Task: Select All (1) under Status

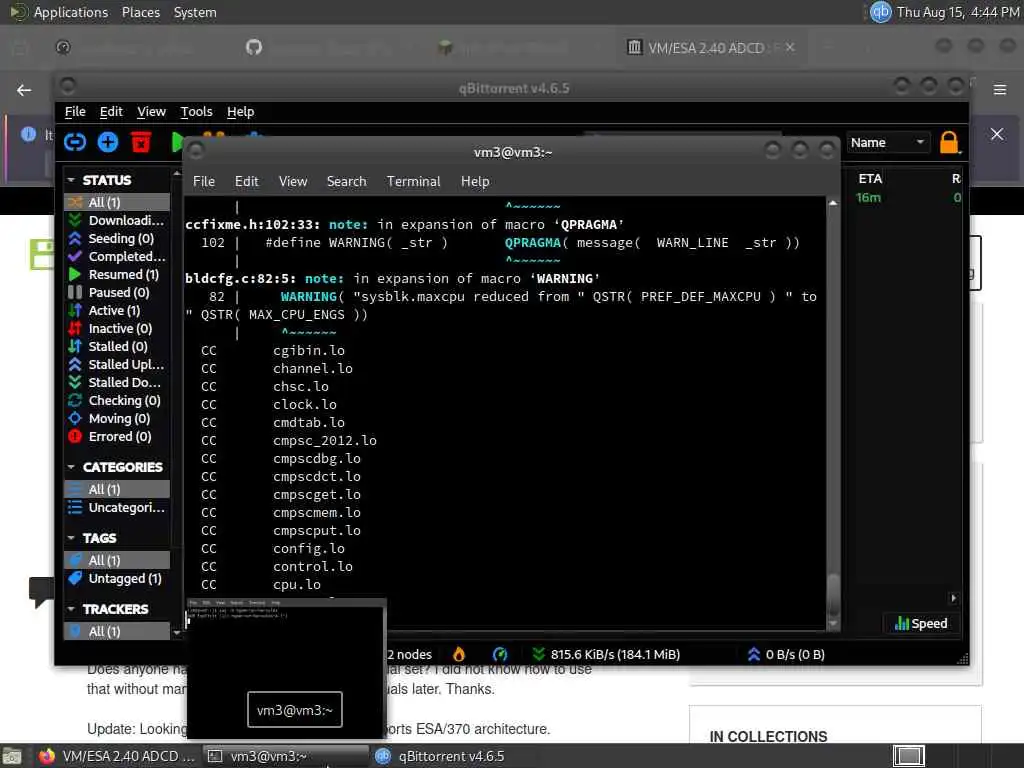Action: pos(118,202)
